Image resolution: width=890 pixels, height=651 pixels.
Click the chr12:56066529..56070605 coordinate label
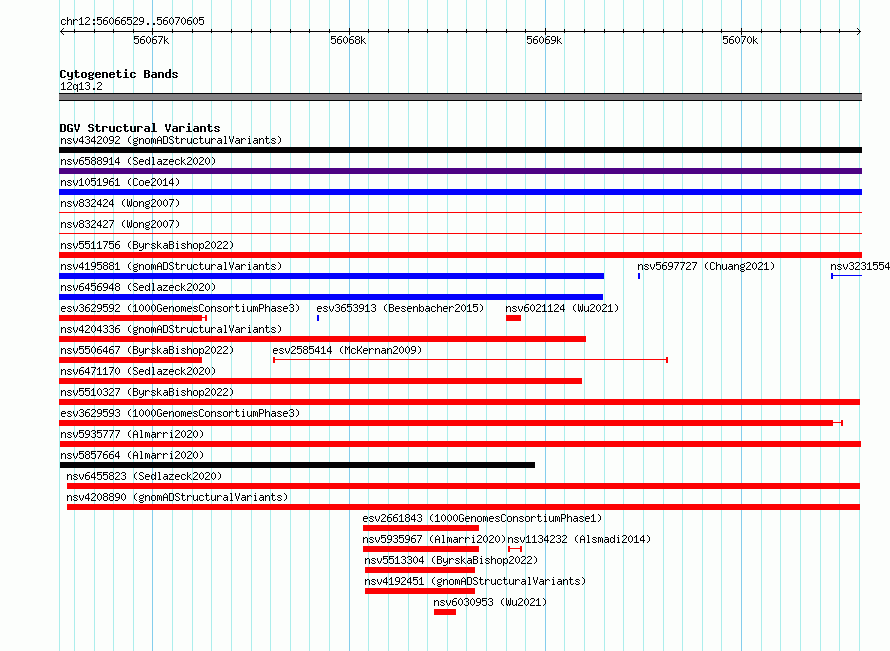coord(132,21)
